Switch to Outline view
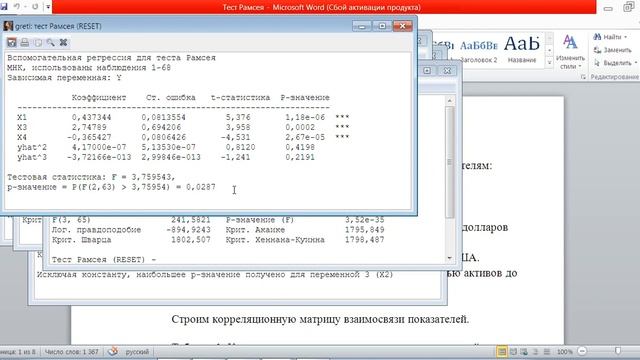 point(536,351)
